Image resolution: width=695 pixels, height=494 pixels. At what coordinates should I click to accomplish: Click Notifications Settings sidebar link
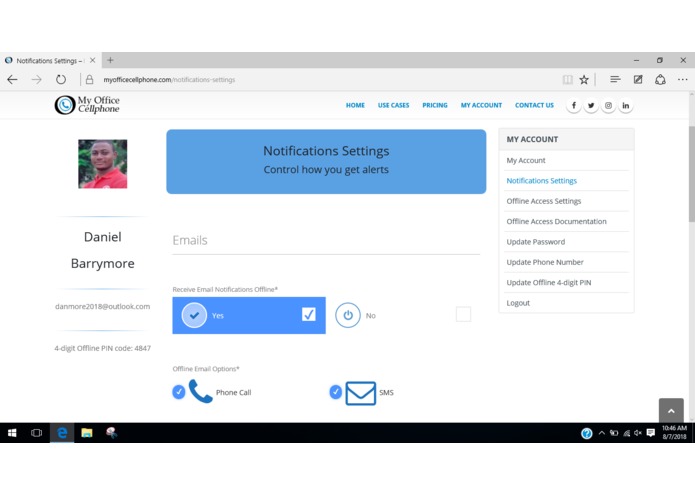[x=542, y=181]
